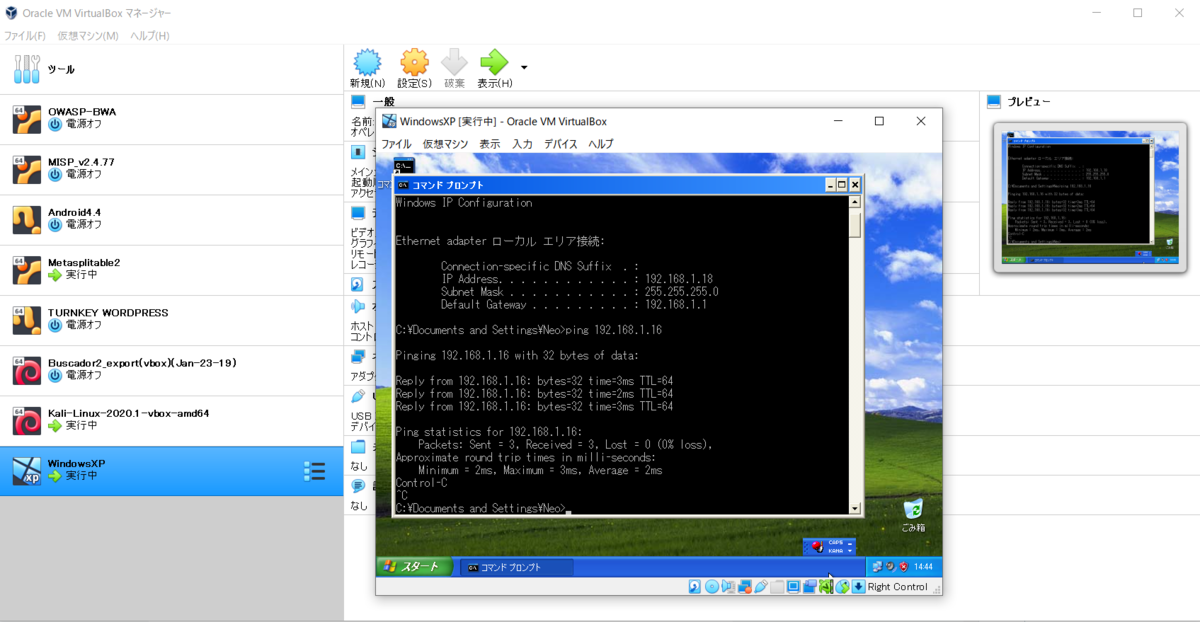Select the Metasplitable2 virtual machine
Viewport: 1200px width, 622px height.
coord(171,269)
